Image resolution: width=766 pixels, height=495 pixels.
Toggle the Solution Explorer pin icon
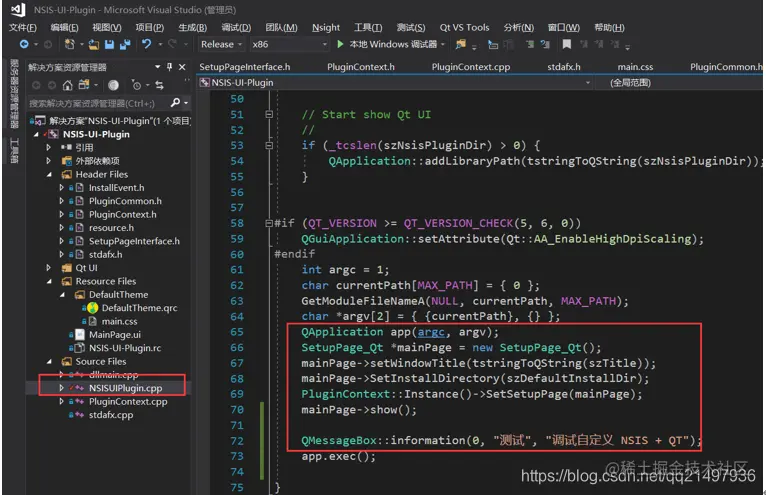coord(170,67)
